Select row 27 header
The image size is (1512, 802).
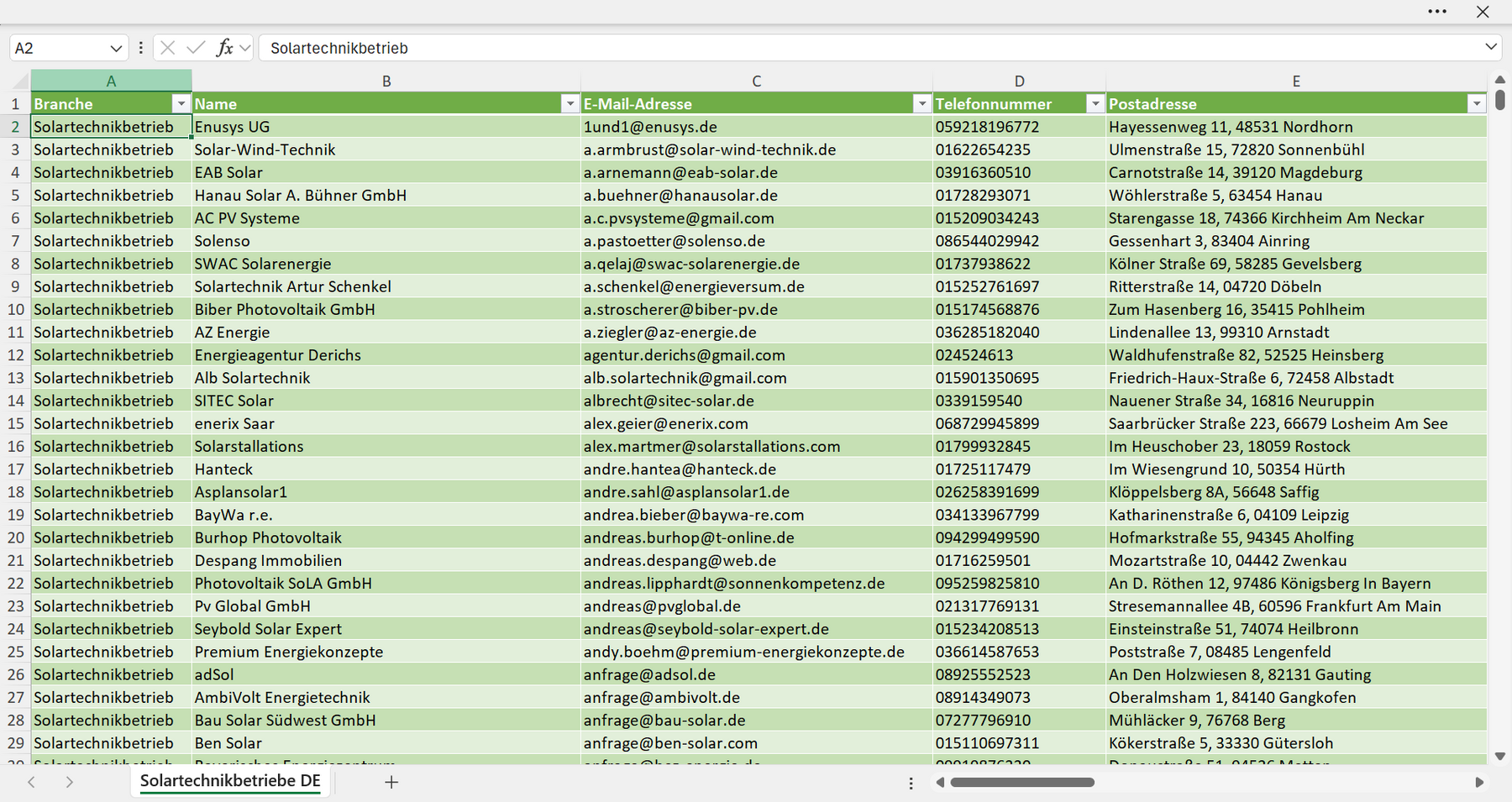point(15,697)
